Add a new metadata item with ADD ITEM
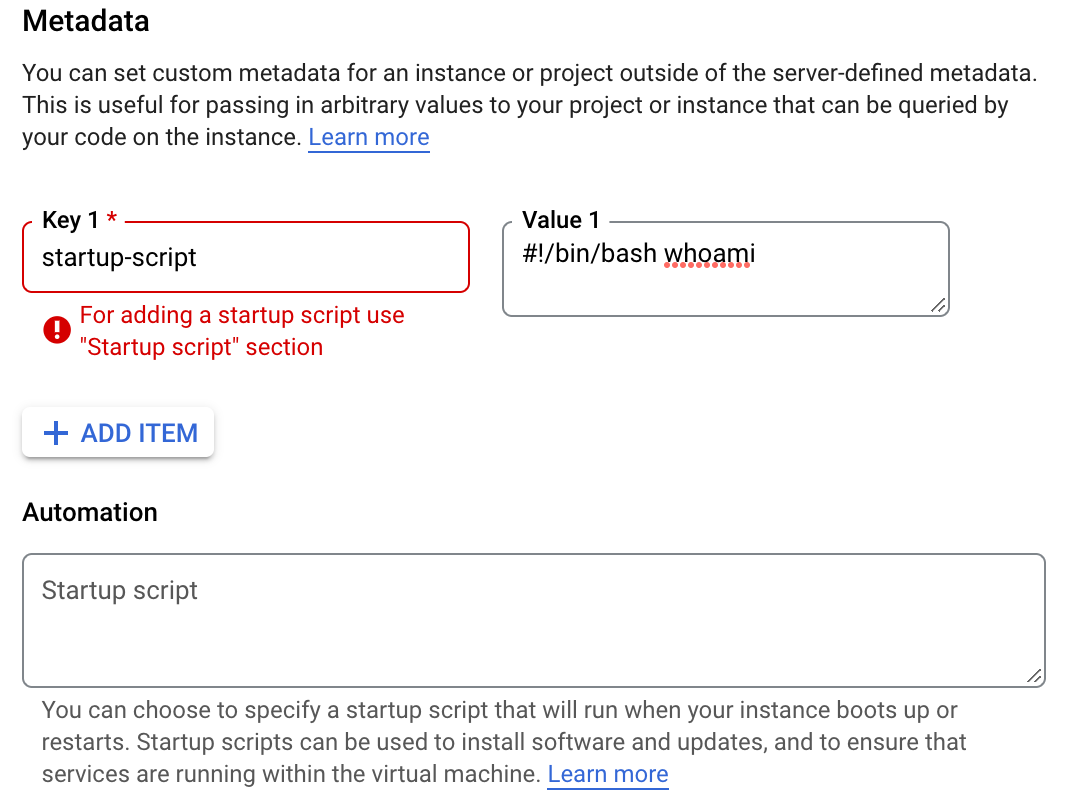The width and height of the screenshot is (1078, 800). (118, 433)
